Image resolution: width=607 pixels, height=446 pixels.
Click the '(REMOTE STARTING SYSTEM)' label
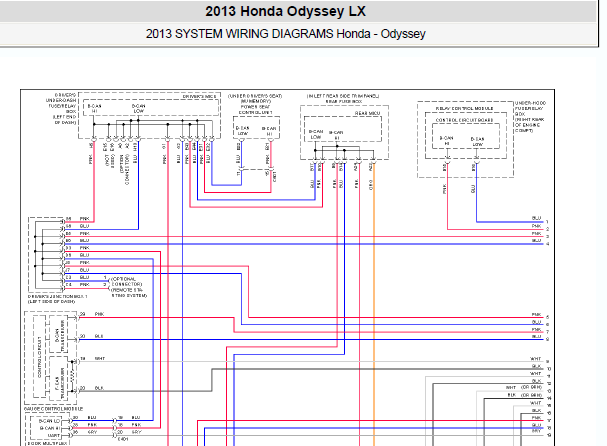[x=129, y=293]
